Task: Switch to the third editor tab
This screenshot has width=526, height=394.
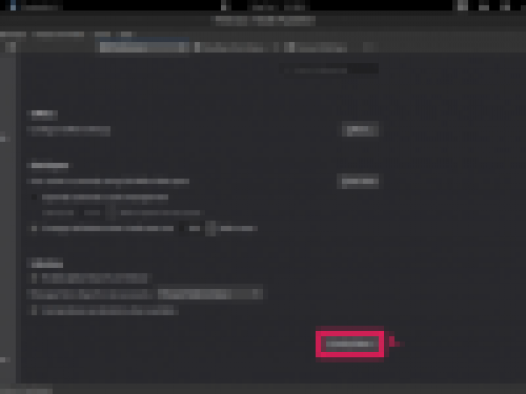Action: pyautogui.click(x=316, y=47)
